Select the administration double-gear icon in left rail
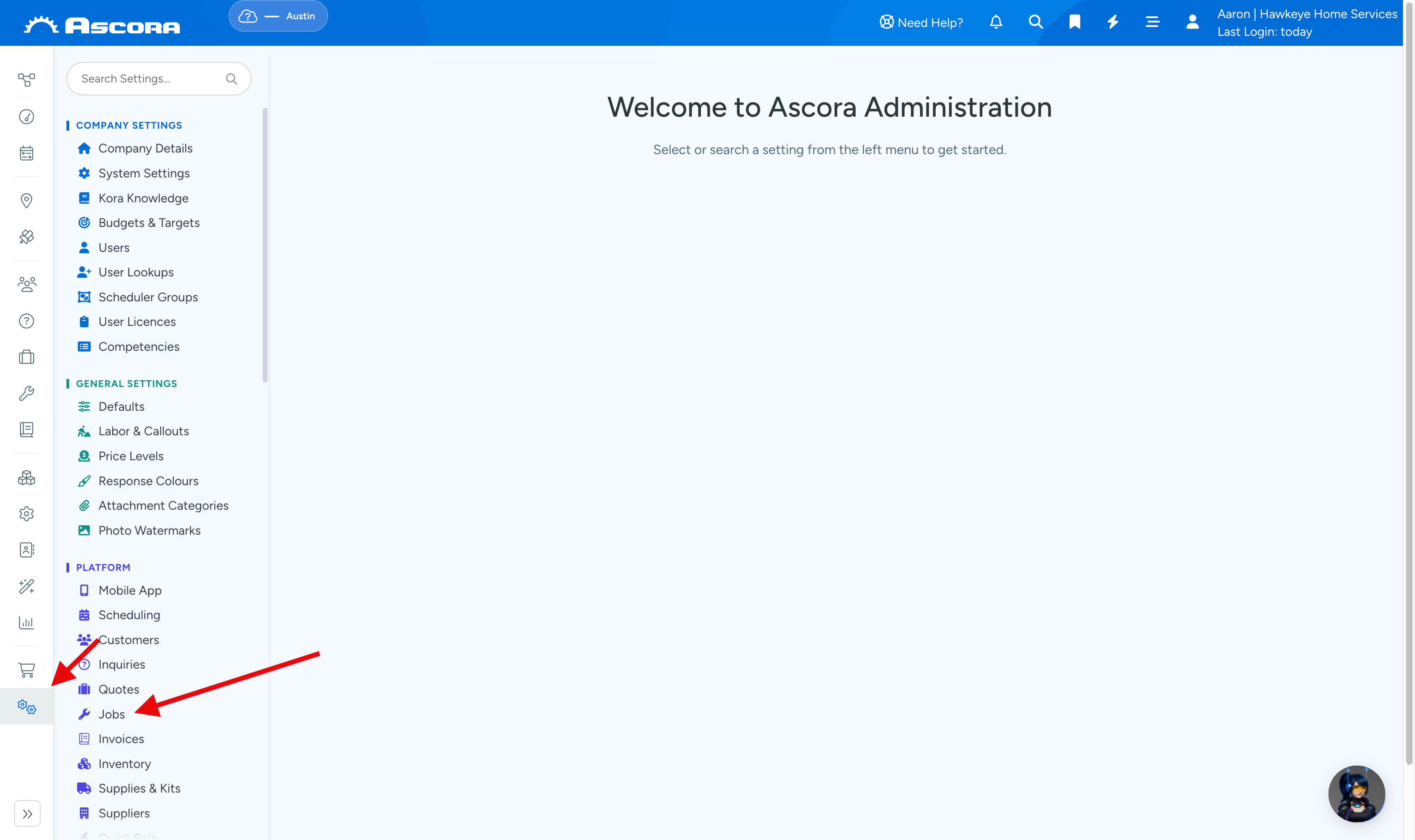 (x=27, y=706)
